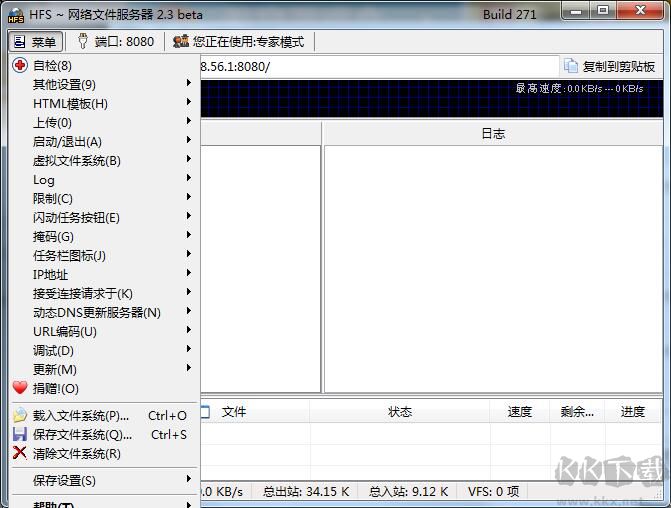Click the 进度 column header

tap(633, 412)
